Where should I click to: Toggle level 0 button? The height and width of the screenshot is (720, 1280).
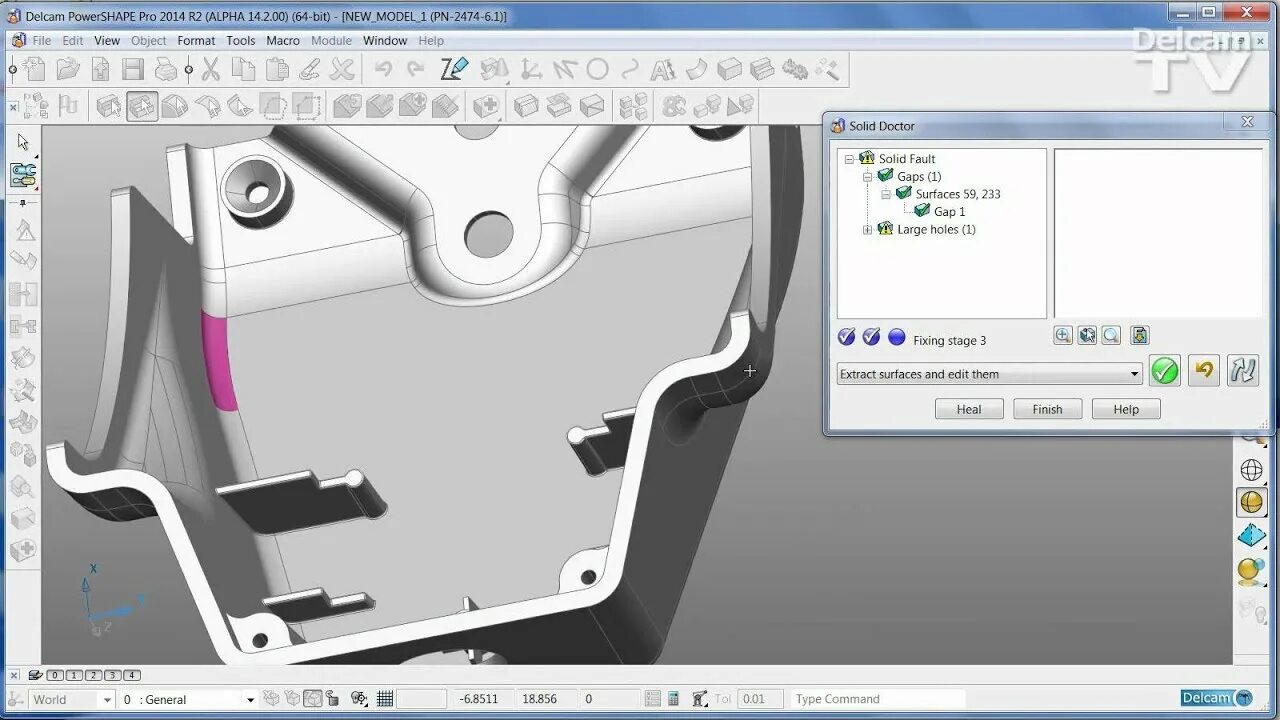(55, 675)
